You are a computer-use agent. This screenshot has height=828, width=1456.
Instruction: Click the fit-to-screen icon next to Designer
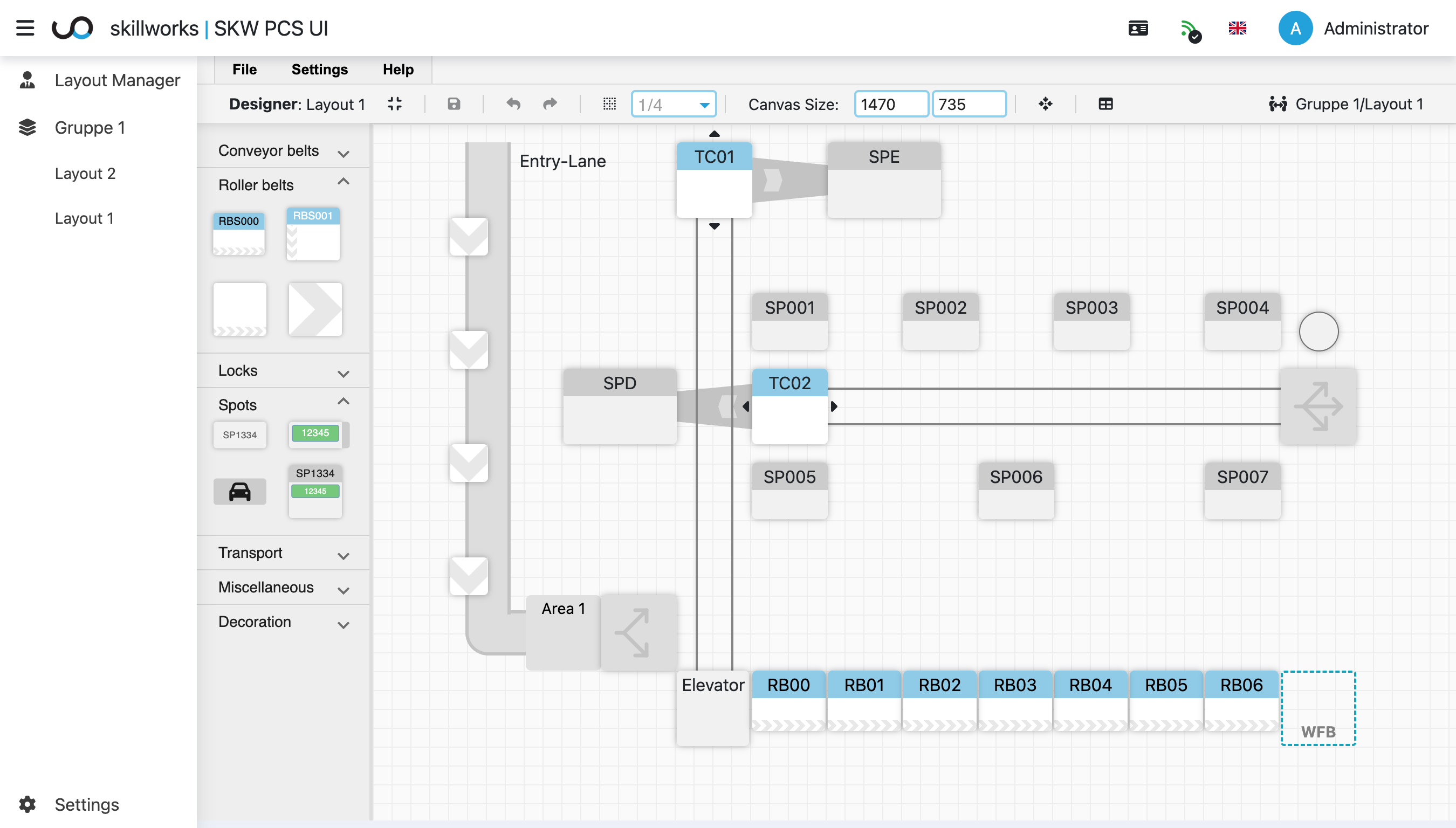point(395,103)
